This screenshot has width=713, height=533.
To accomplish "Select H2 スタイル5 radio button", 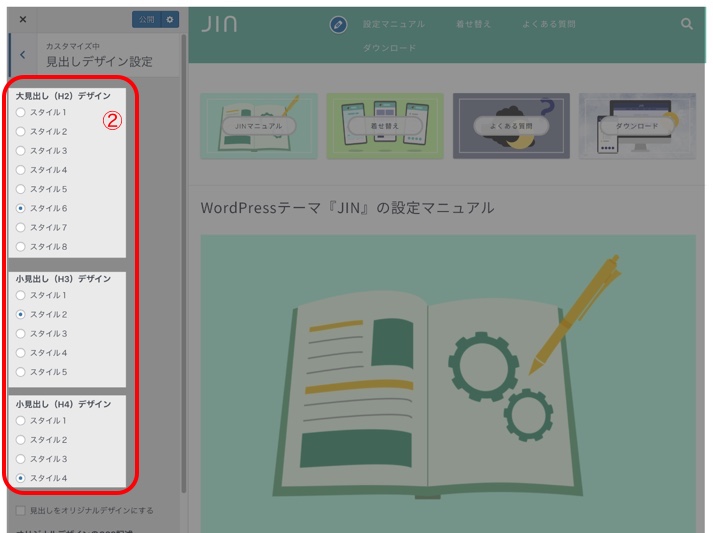I will pyautogui.click(x=20, y=189).
